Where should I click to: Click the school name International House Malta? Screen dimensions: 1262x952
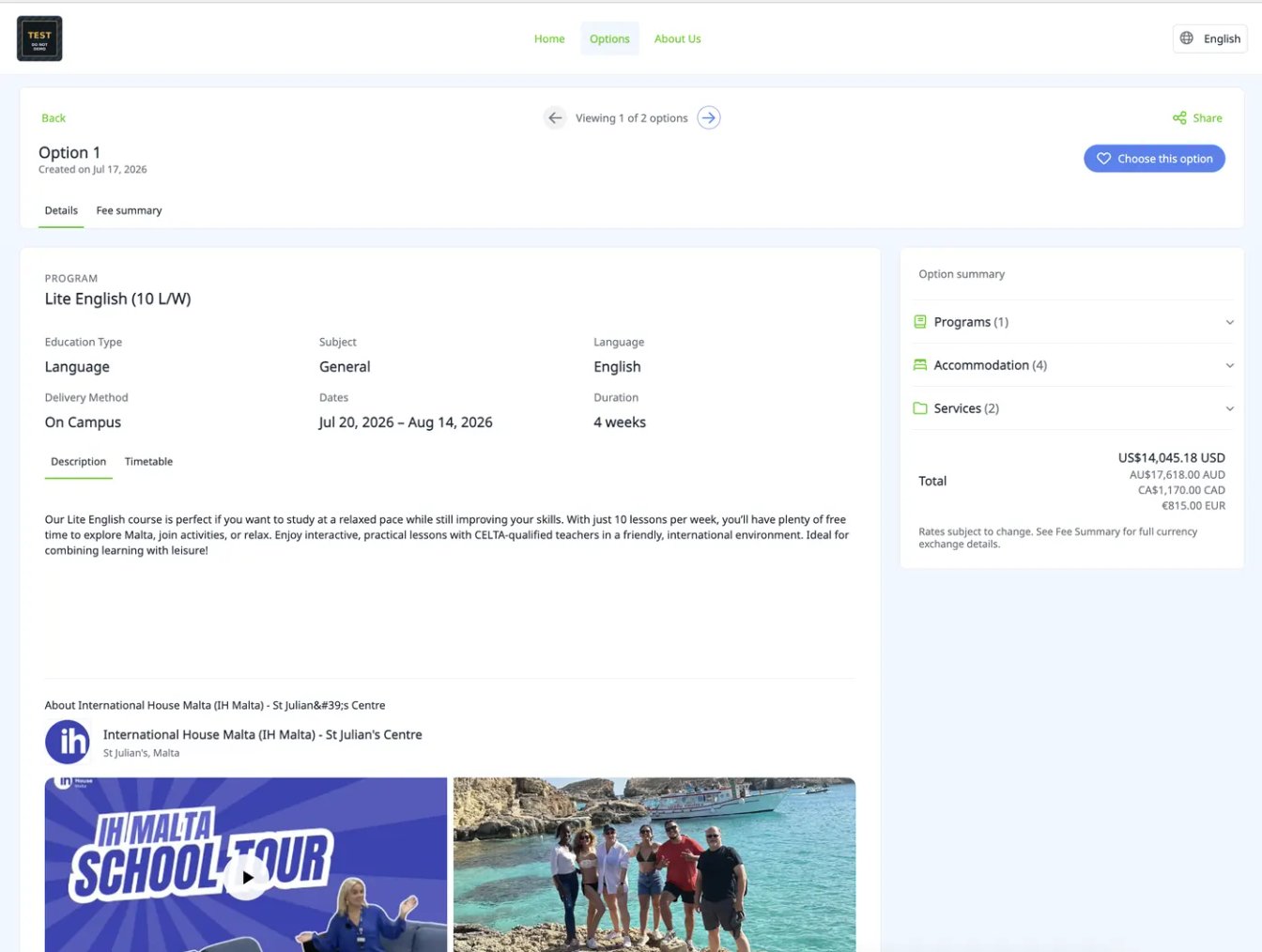(x=263, y=735)
